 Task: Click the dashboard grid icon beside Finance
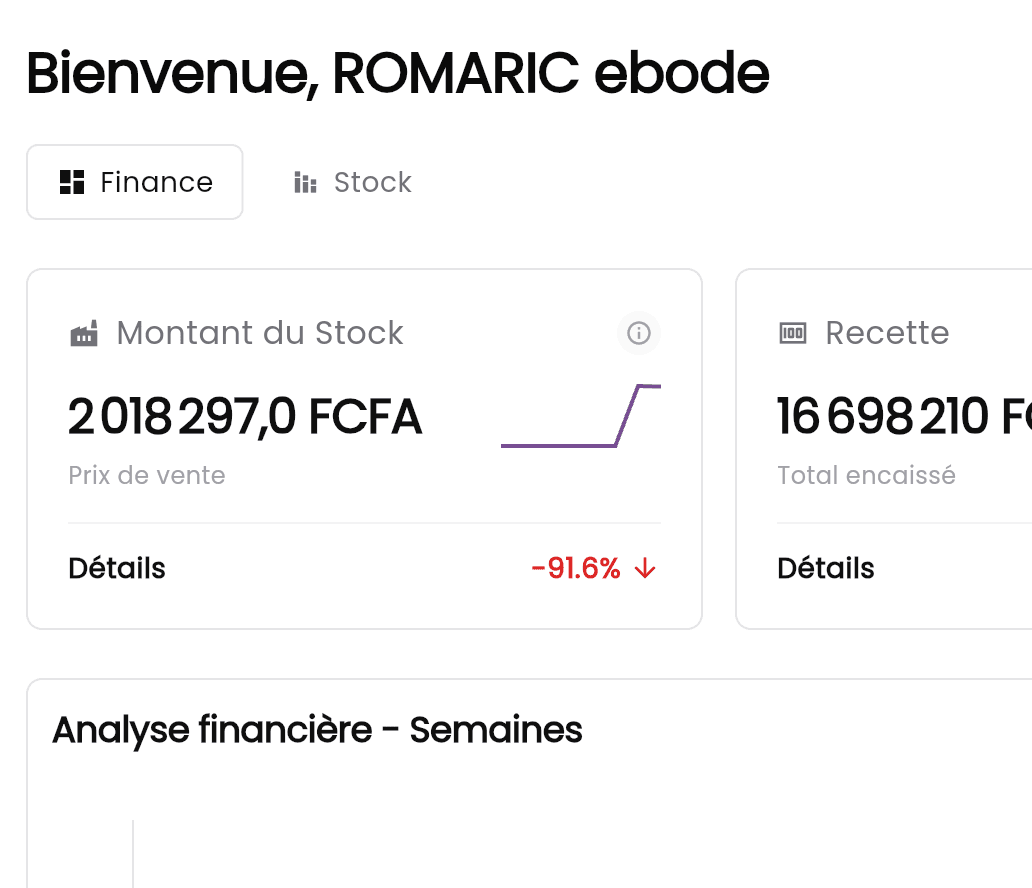click(x=71, y=182)
